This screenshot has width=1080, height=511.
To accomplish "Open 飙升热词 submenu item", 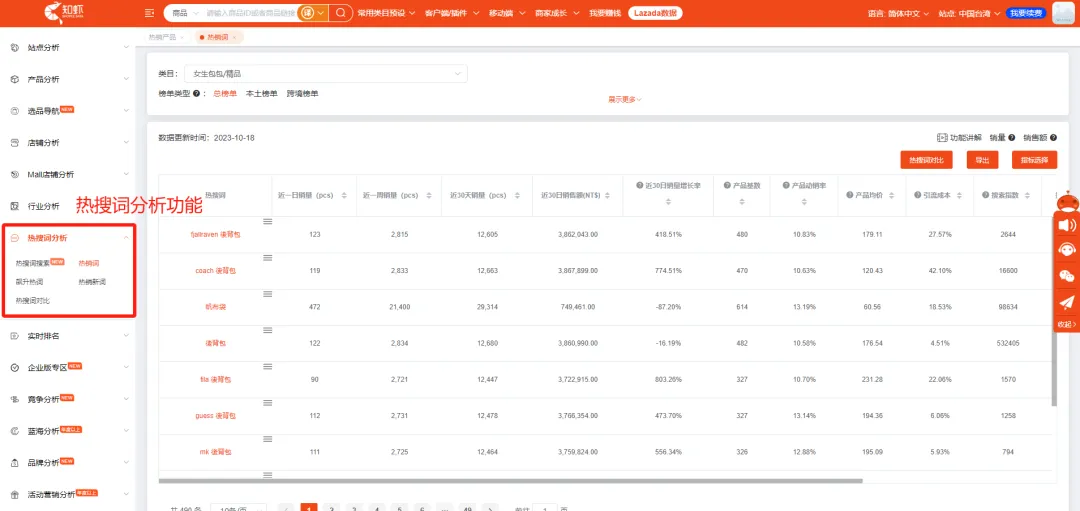I will click(x=30, y=282).
